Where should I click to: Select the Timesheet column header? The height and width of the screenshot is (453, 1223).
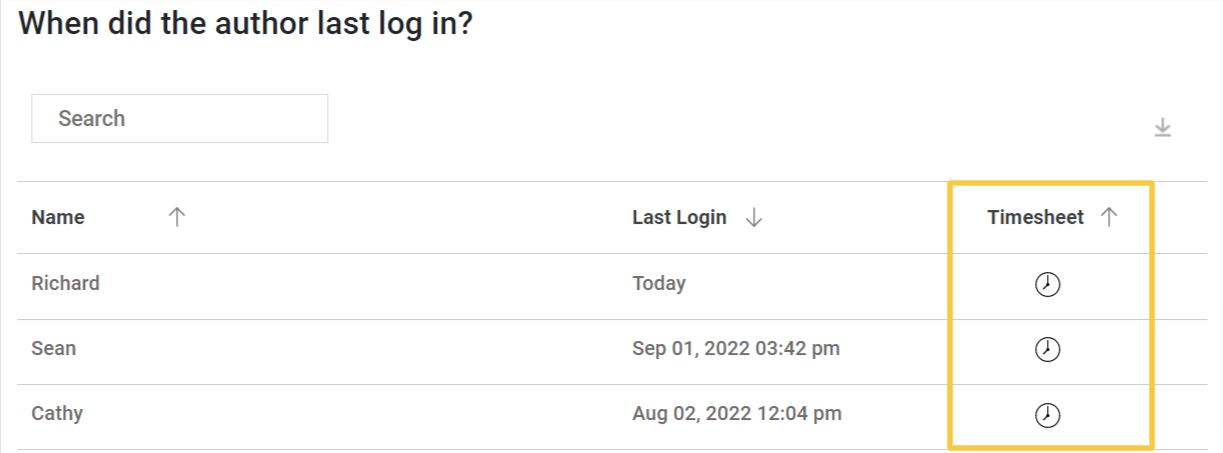[1035, 217]
